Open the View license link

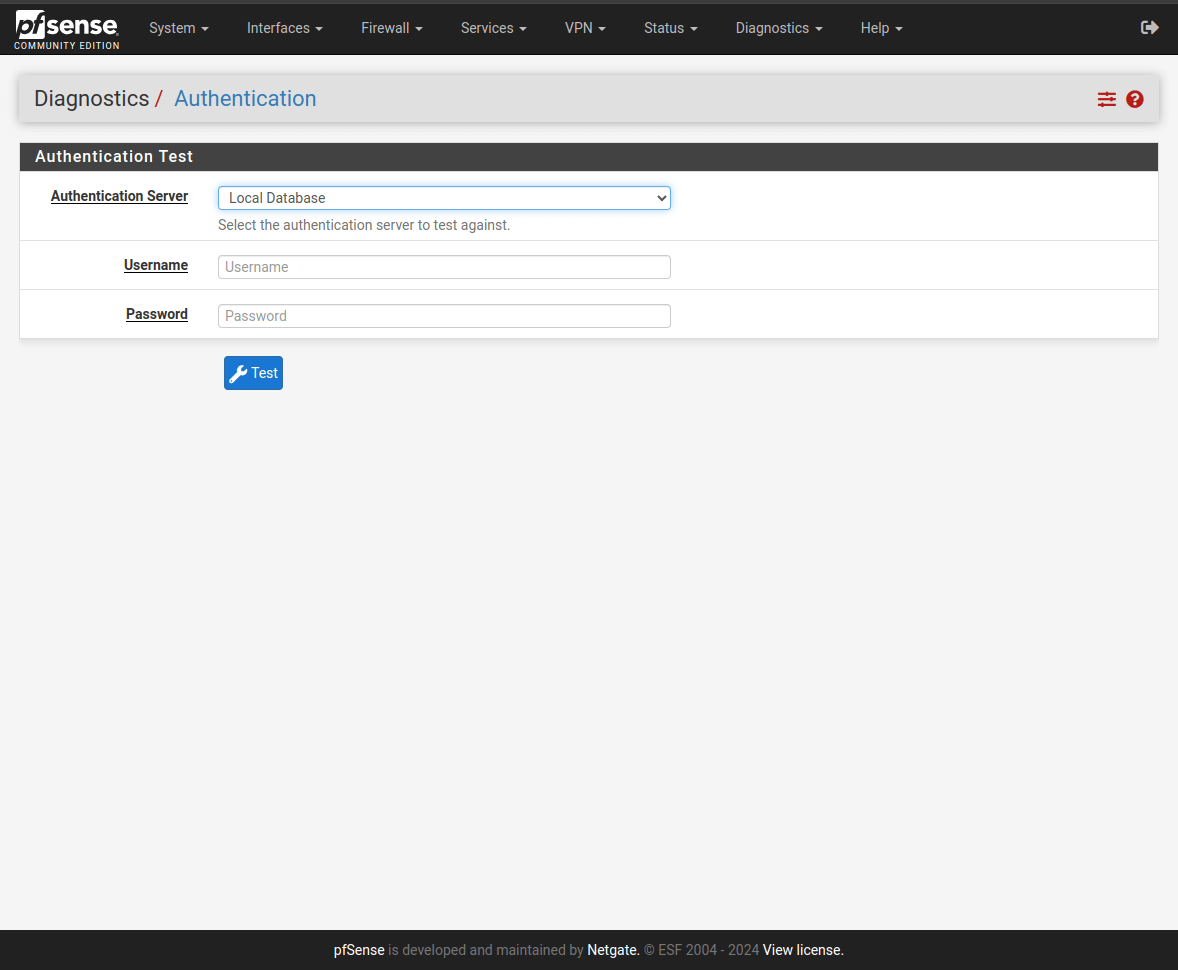pos(803,950)
